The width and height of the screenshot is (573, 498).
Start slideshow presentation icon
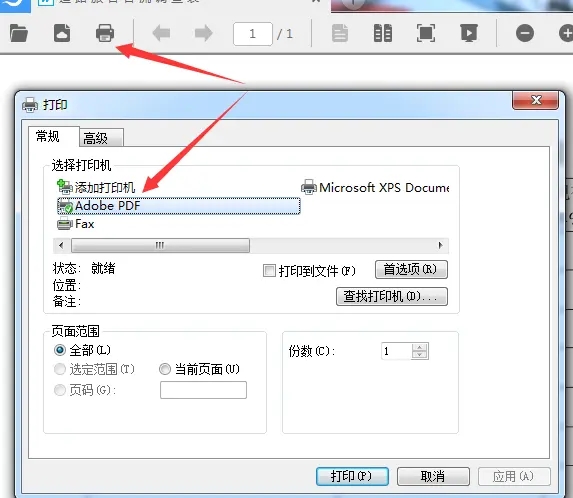coord(469,33)
